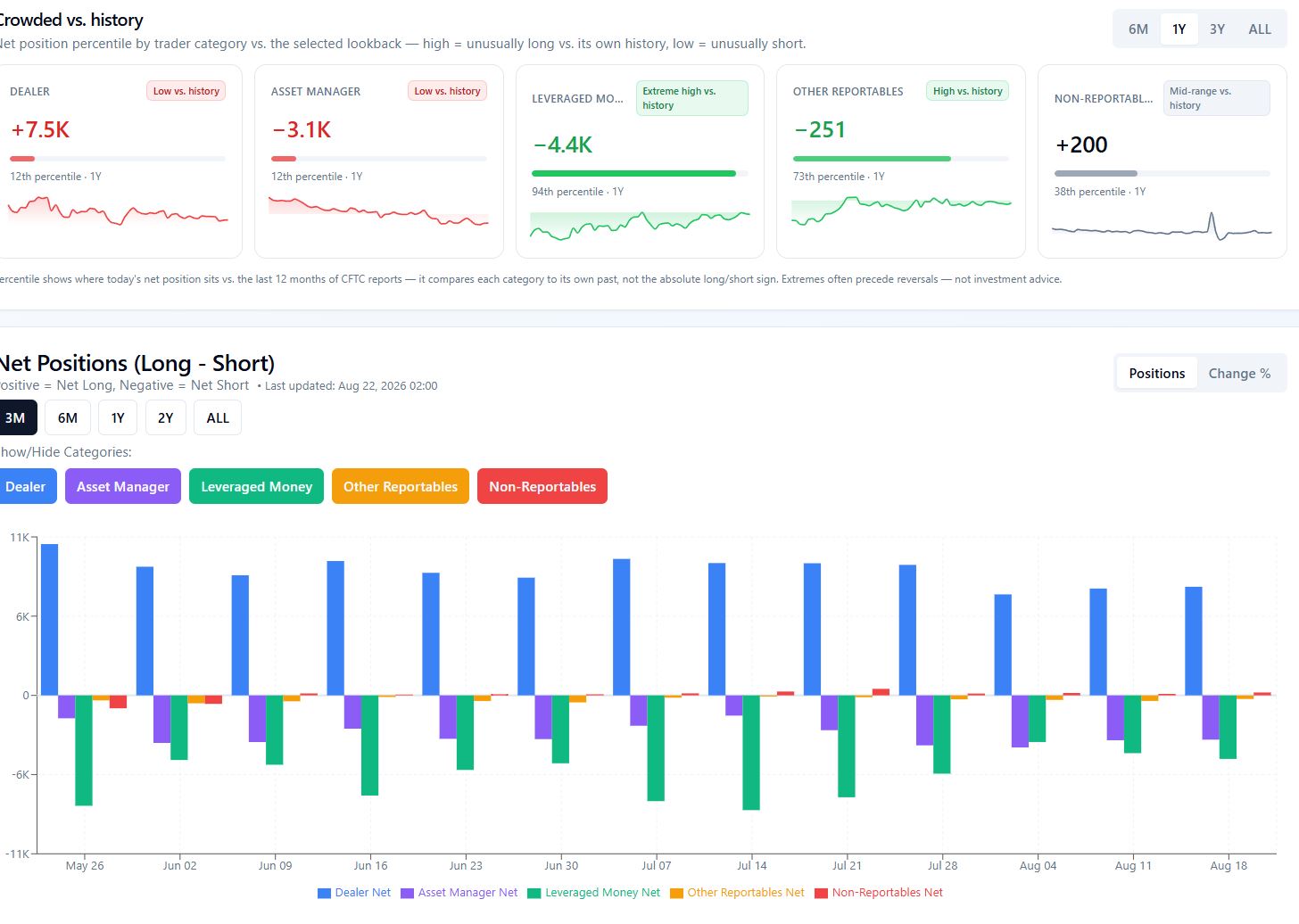Image resolution: width=1299 pixels, height=924 pixels.
Task: Choose the 1Y range under Net Positions
Action: click(118, 417)
